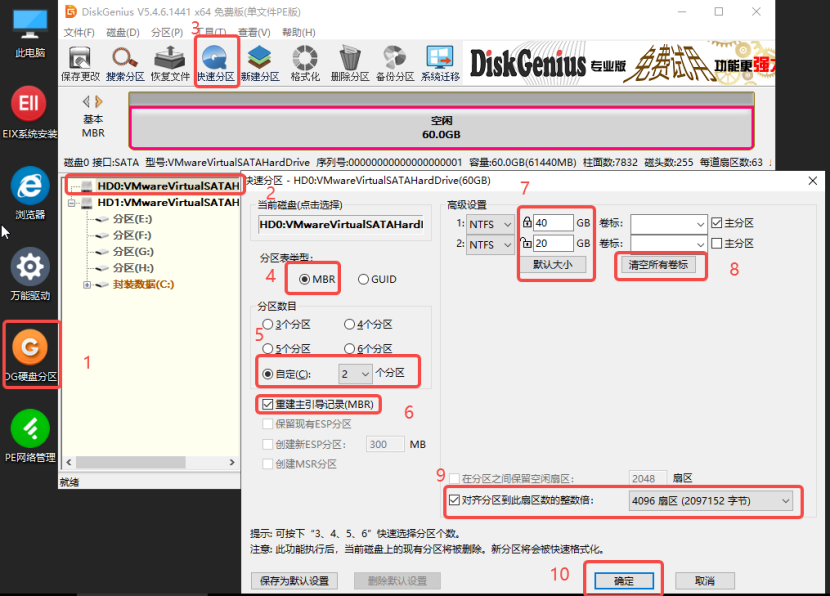Toggle 对齐分区到此扇区数的整数倍 checkbox

click(x=454, y=500)
